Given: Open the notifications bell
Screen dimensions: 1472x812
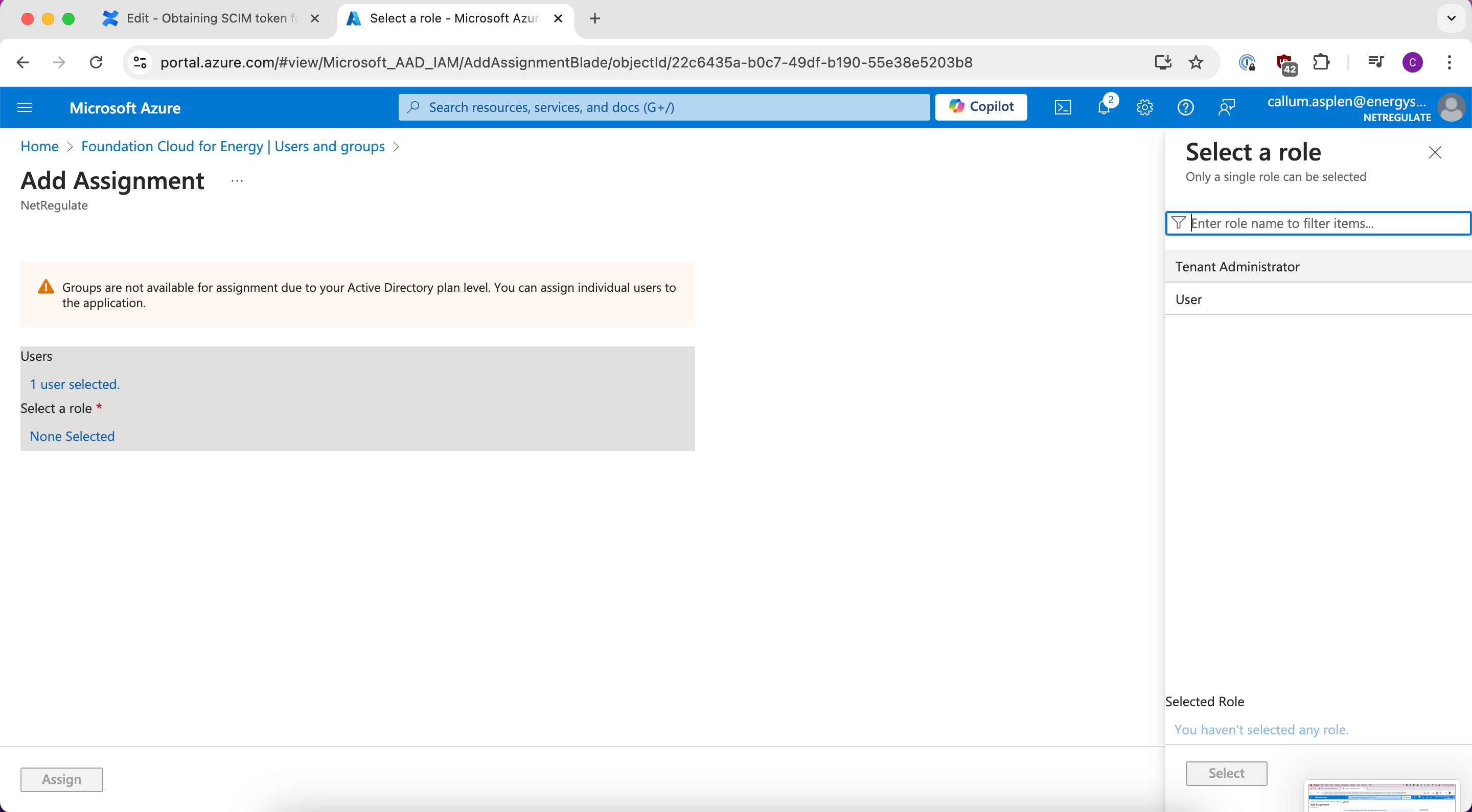Looking at the screenshot, I should pyautogui.click(x=1104, y=107).
